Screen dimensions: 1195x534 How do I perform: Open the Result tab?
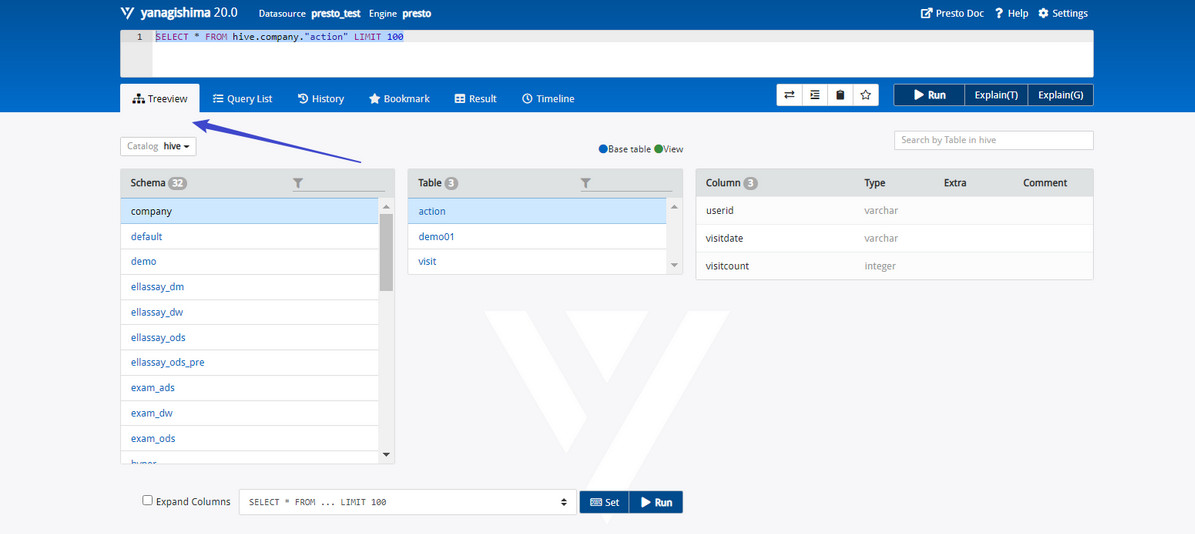tap(476, 98)
